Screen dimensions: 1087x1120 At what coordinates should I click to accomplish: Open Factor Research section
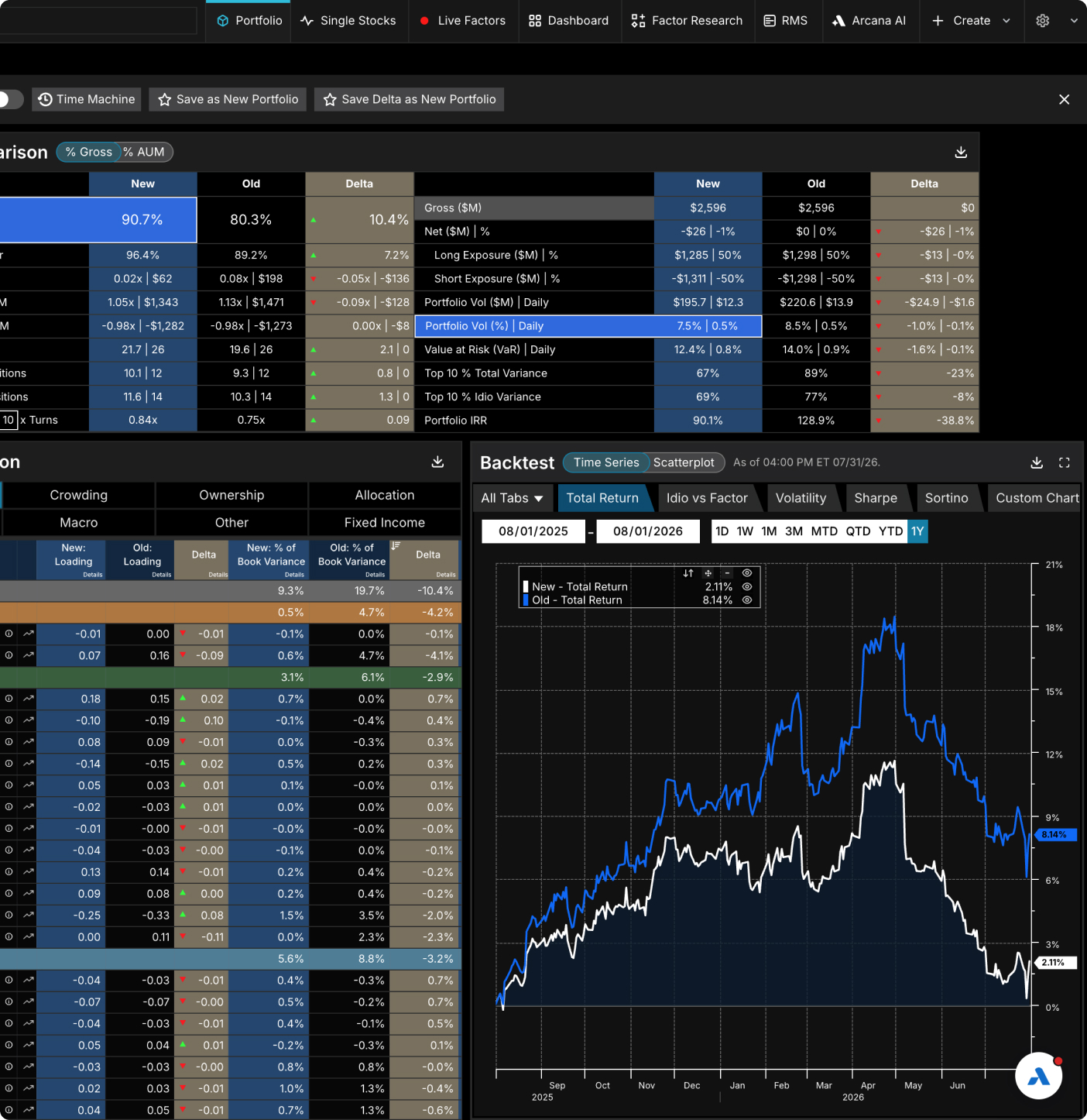click(x=687, y=21)
